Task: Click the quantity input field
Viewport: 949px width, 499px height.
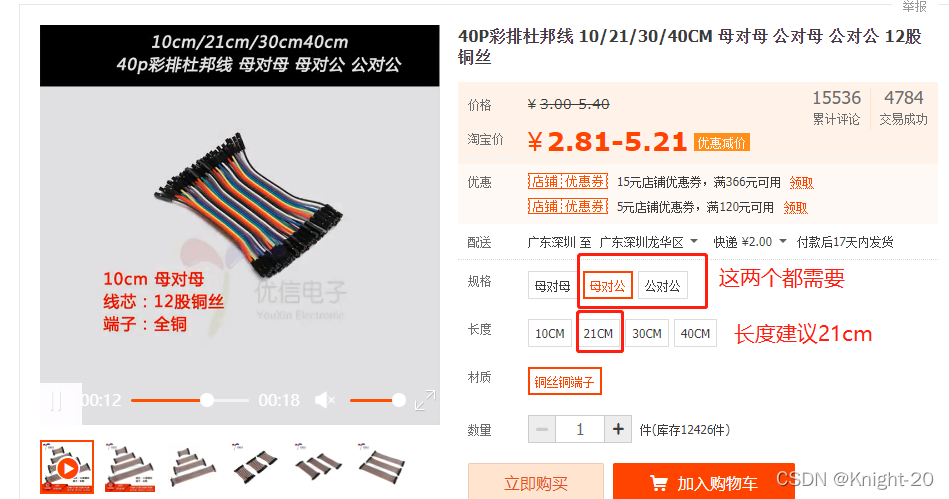Action: click(x=580, y=429)
